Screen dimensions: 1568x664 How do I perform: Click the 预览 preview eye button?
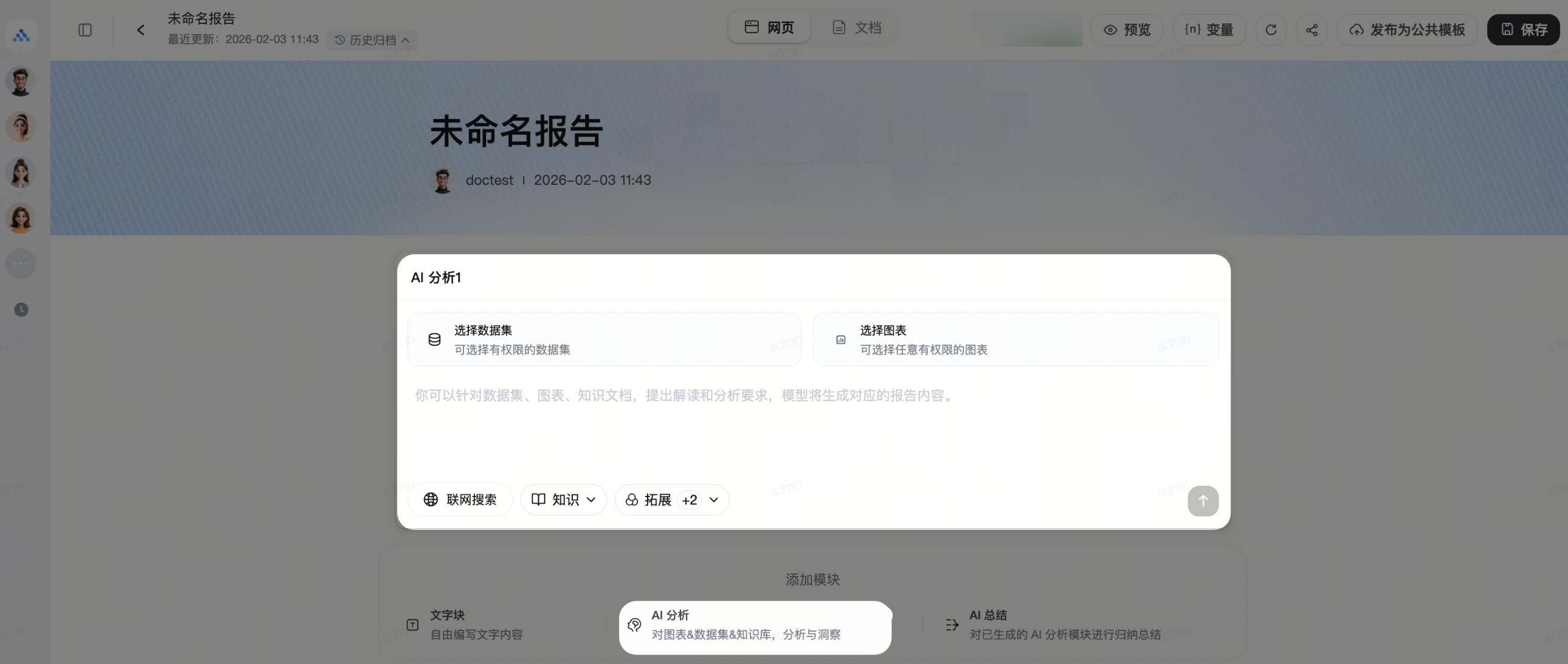pos(1127,30)
